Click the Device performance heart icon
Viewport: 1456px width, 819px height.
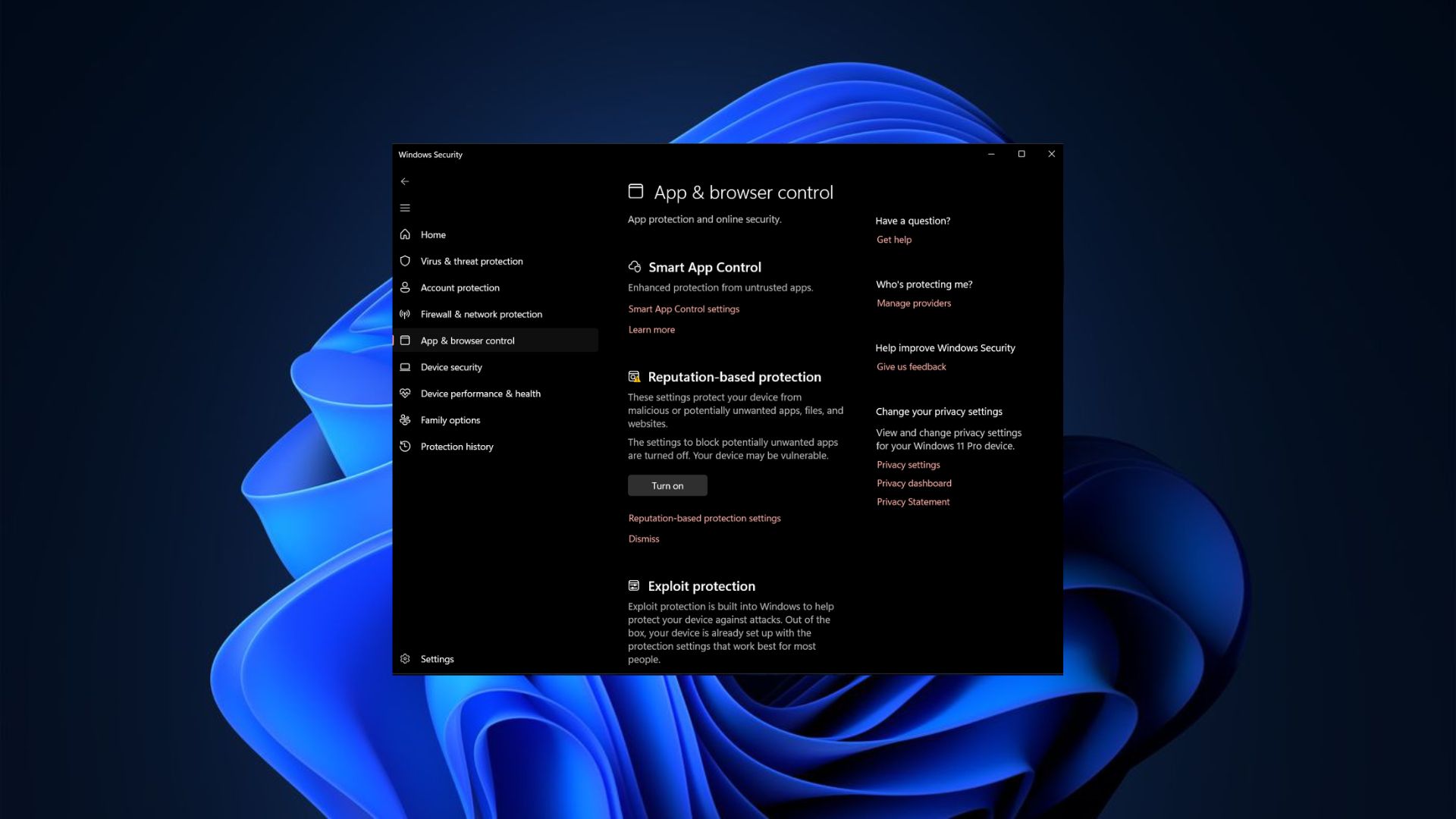click(x=405, y=394)
